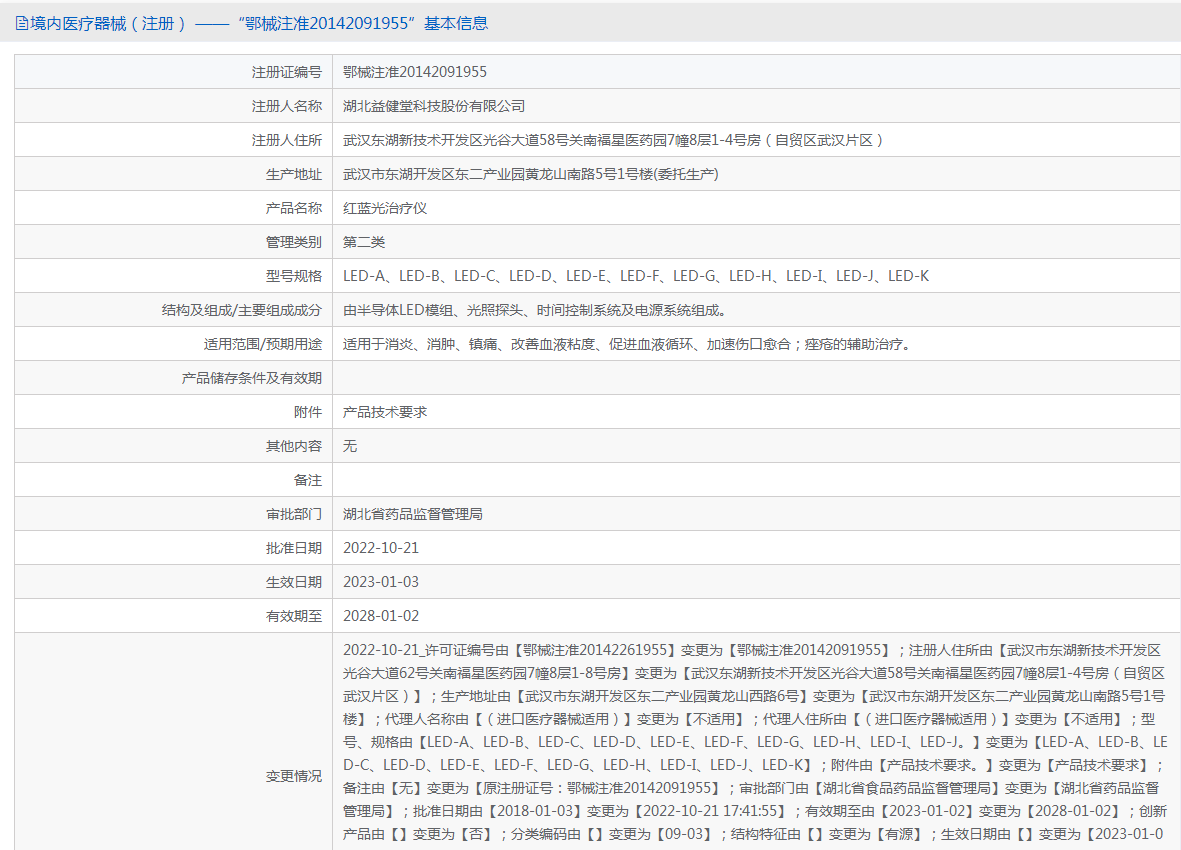This screenshot has width=1181, height=850.
Task: Click the 其他内容 label
Action: point(294,446)
